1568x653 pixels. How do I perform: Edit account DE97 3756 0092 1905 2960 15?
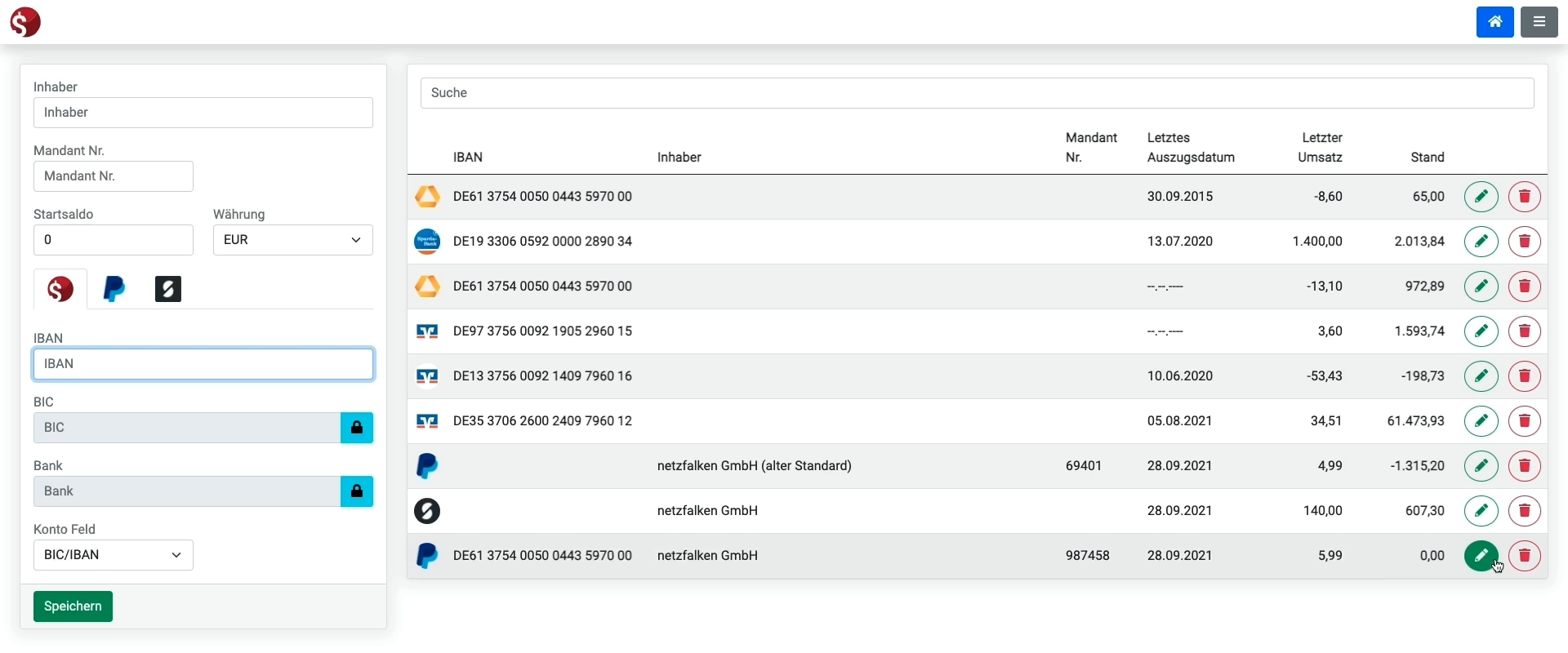[x=1481, y=331]
